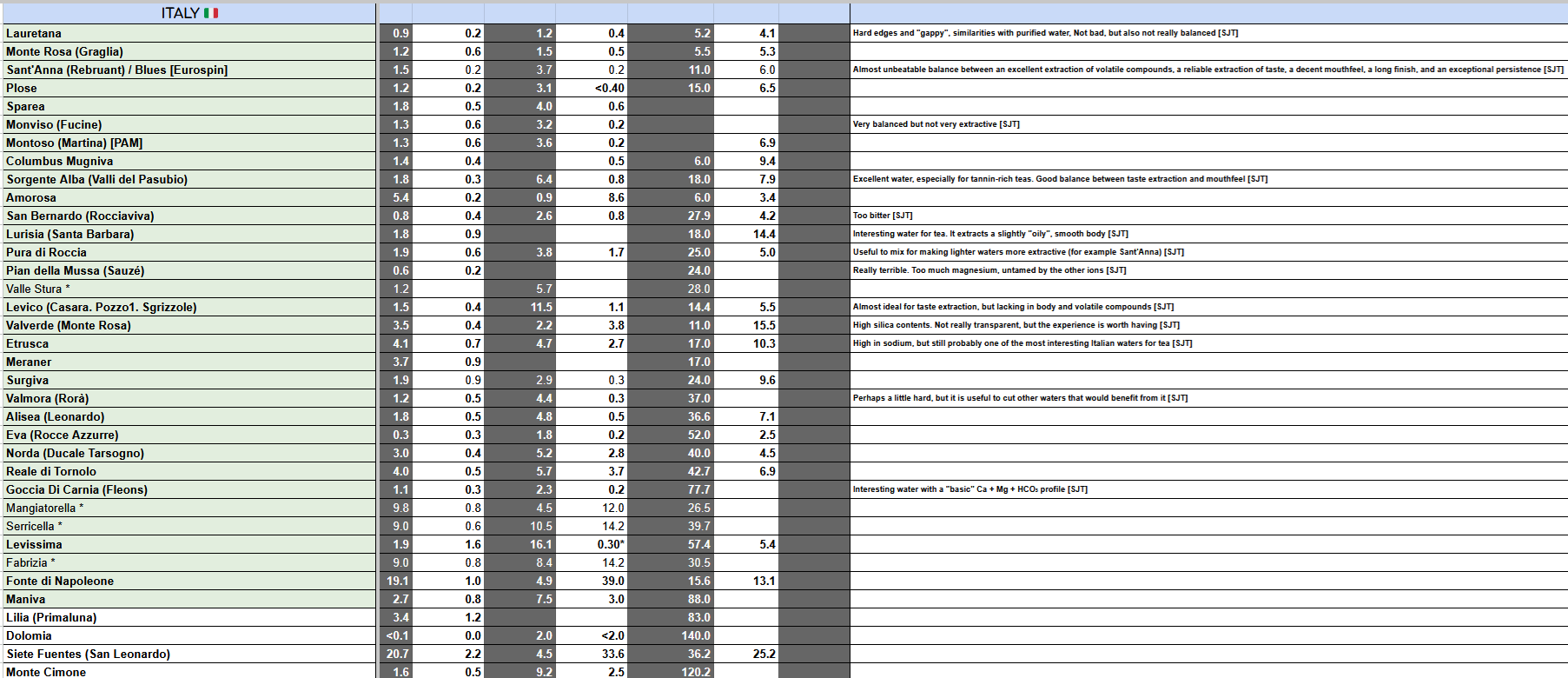Click the Sparea name cell

click(189, 106)
